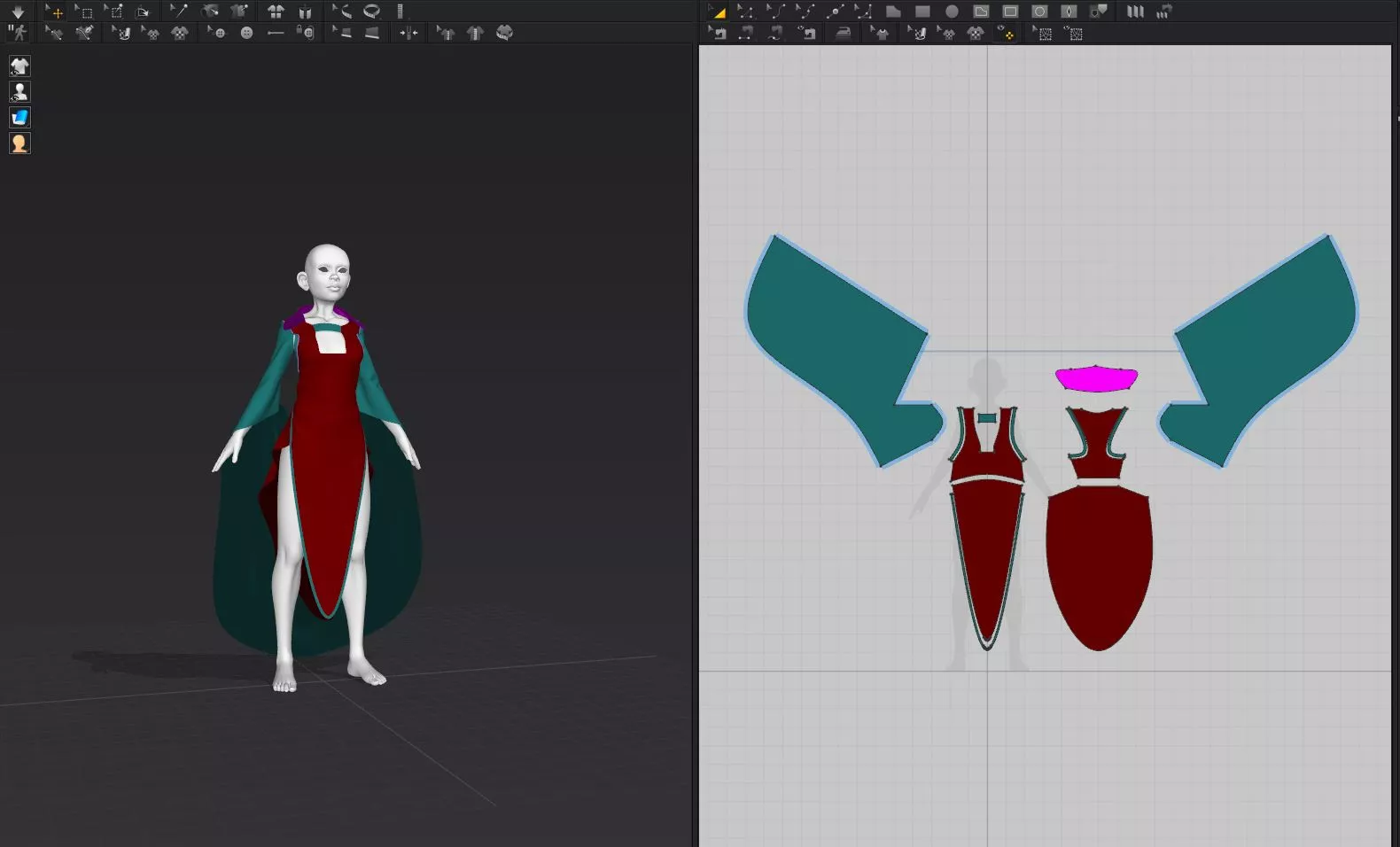Select the Steam iron tool

click(843, 34)
